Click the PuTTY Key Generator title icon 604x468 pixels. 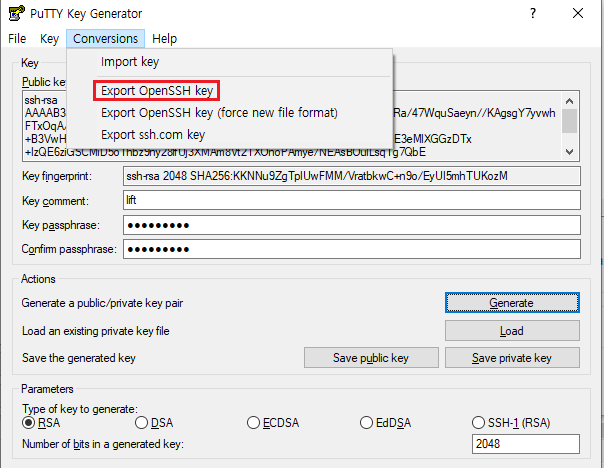(x=17, y=13)
